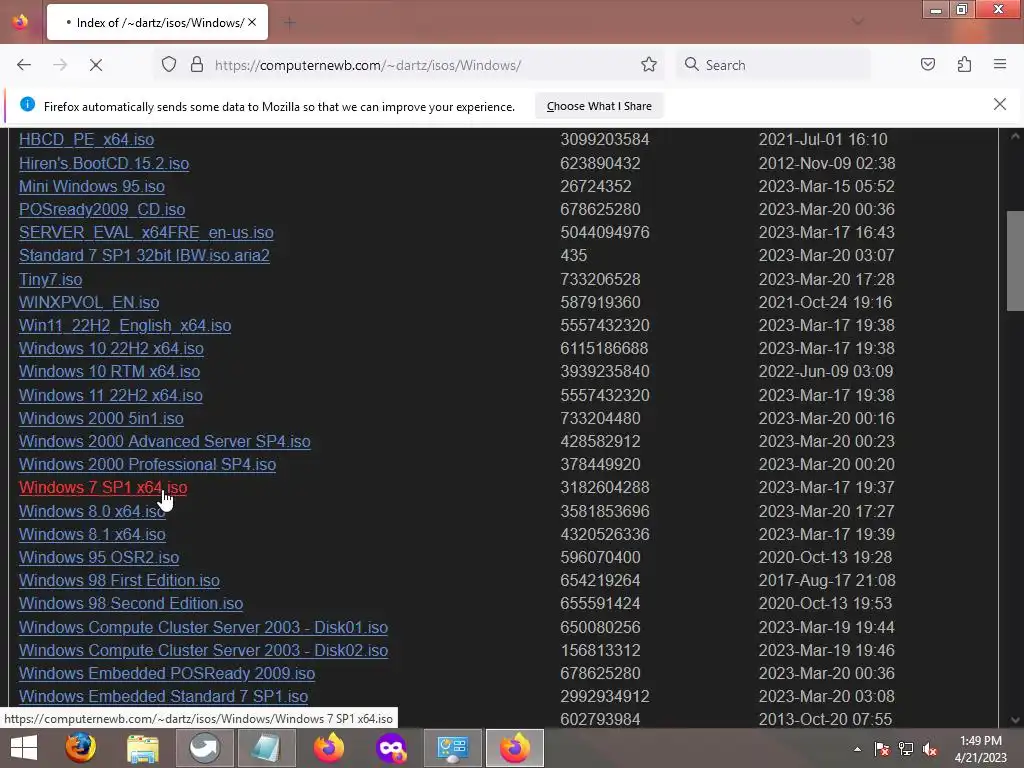This screenshot has height=768, width=1024.
Task: Open Windows 98 First Edition.iso link
Action: coord(120,581)
